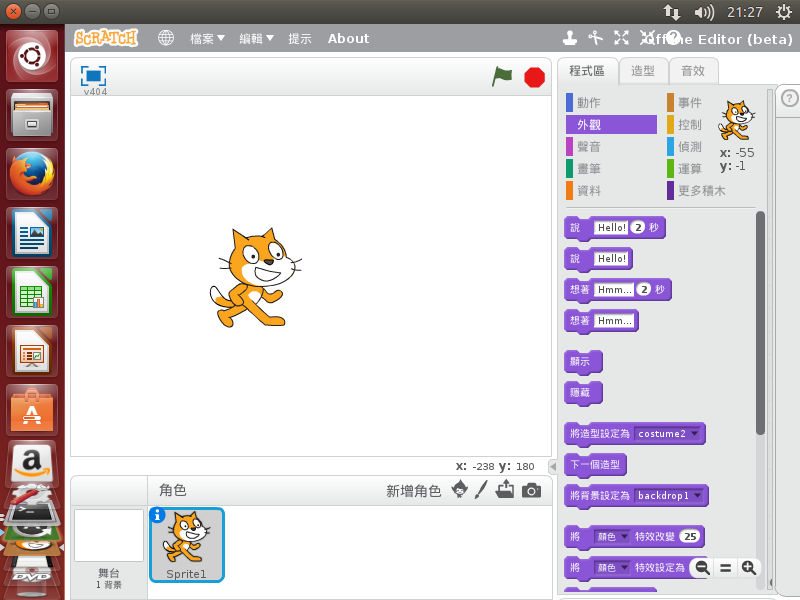Paint a new sprite with brush icon
This screenshot has height=600, width=800.
(481, 490)
